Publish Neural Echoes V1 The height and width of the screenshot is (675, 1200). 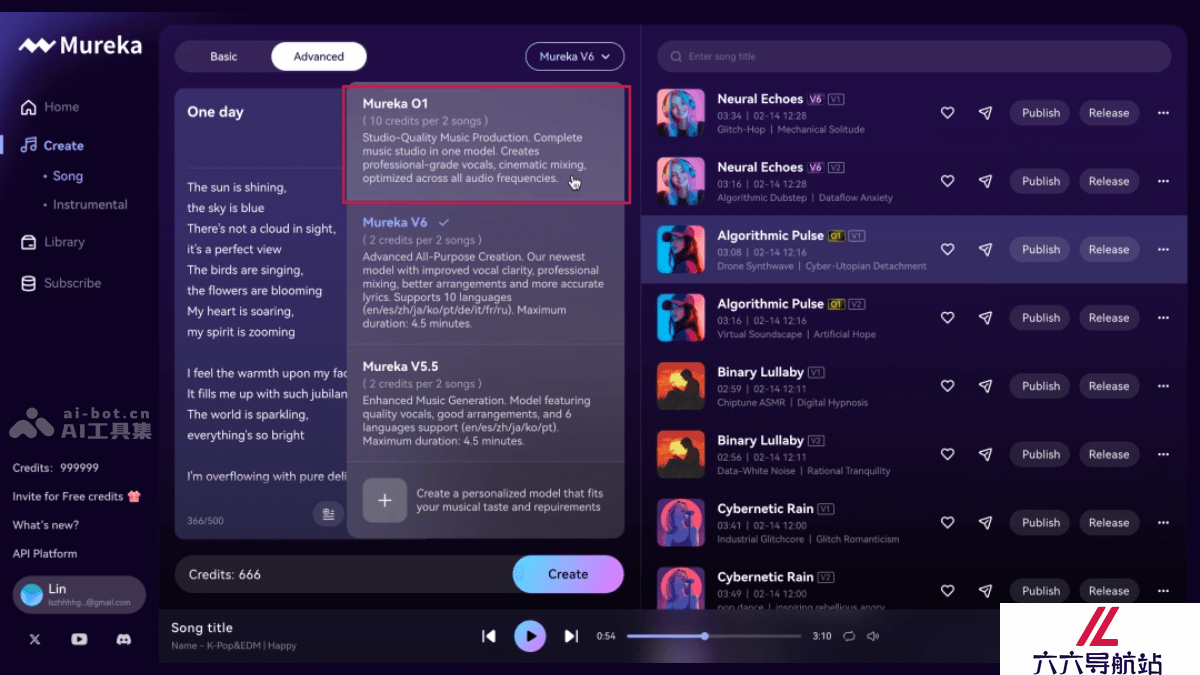[1040, 113]
